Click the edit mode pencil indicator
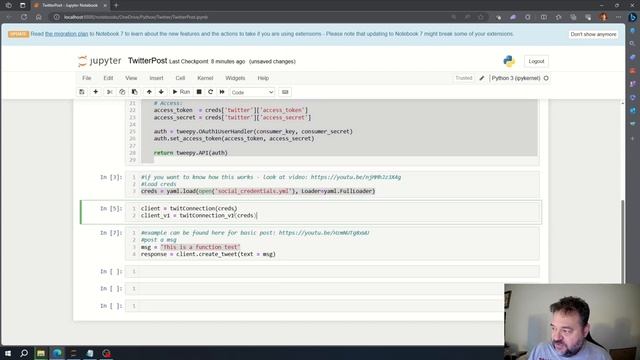 (x=482, y=78)
